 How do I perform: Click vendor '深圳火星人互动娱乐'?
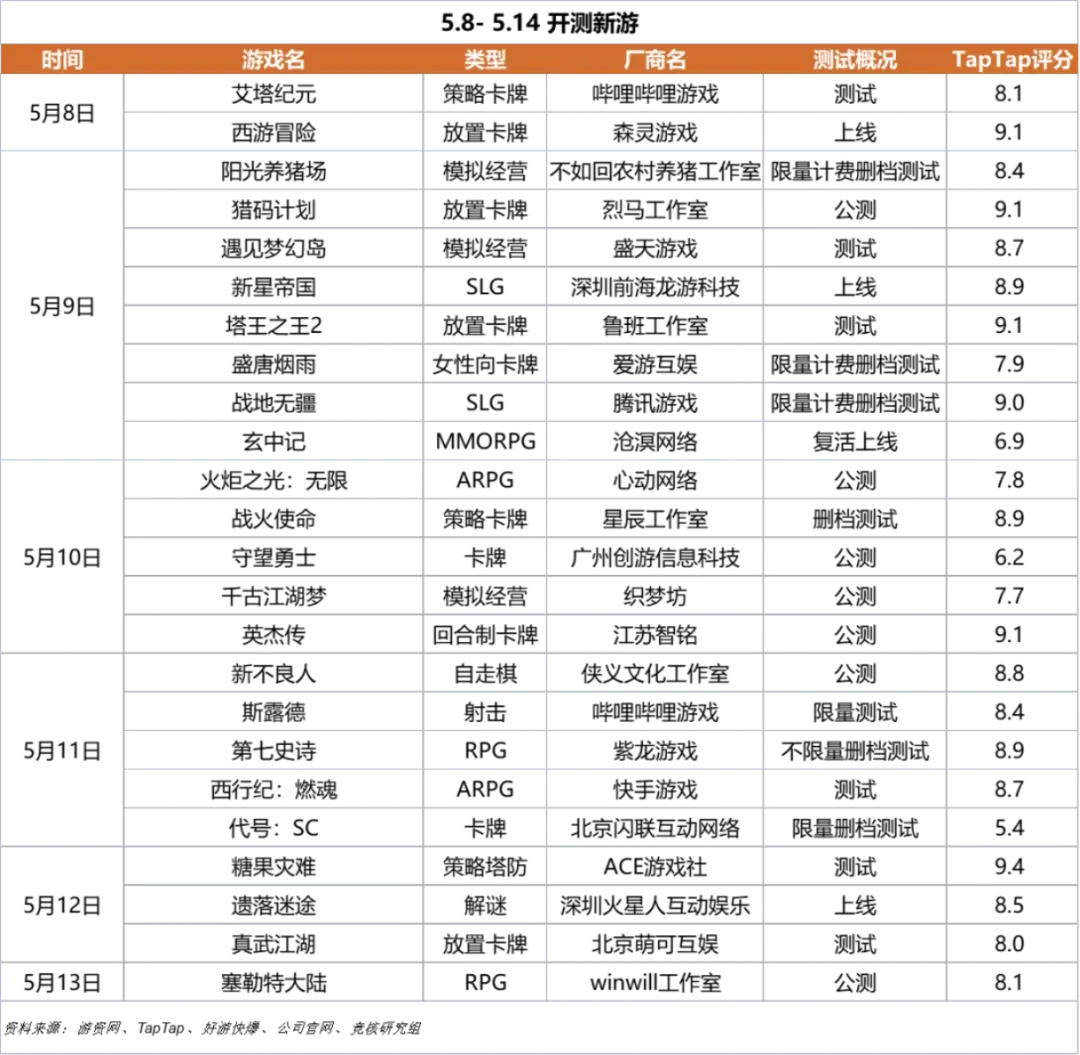point(655,905)
